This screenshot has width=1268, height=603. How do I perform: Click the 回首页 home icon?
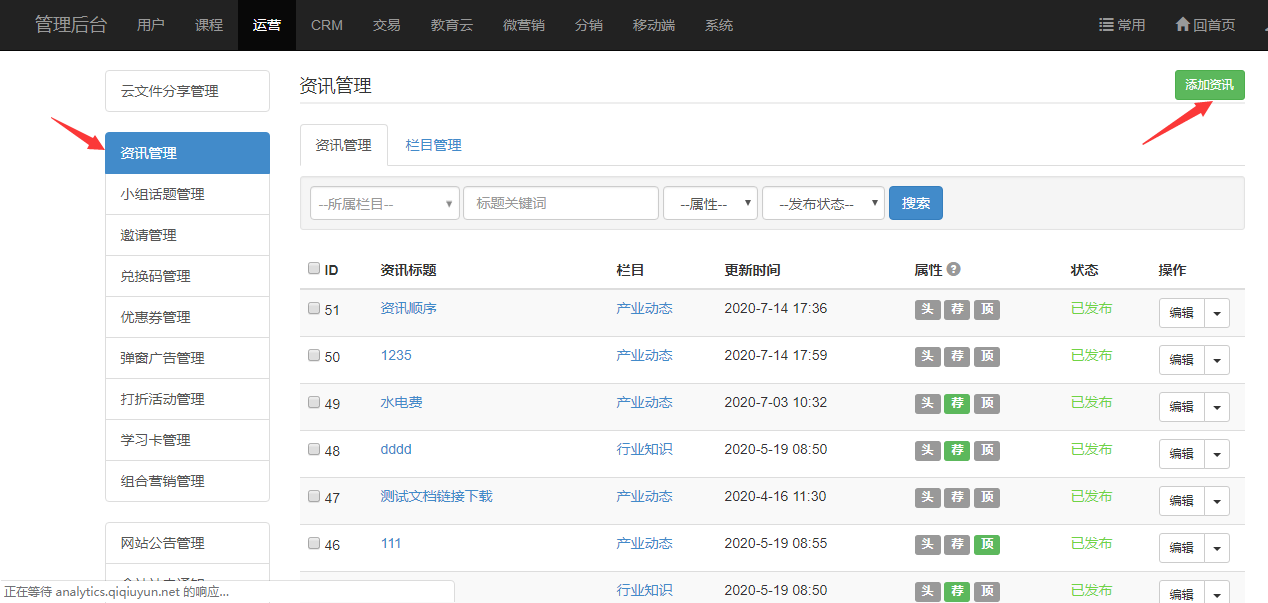[1183, 25]
